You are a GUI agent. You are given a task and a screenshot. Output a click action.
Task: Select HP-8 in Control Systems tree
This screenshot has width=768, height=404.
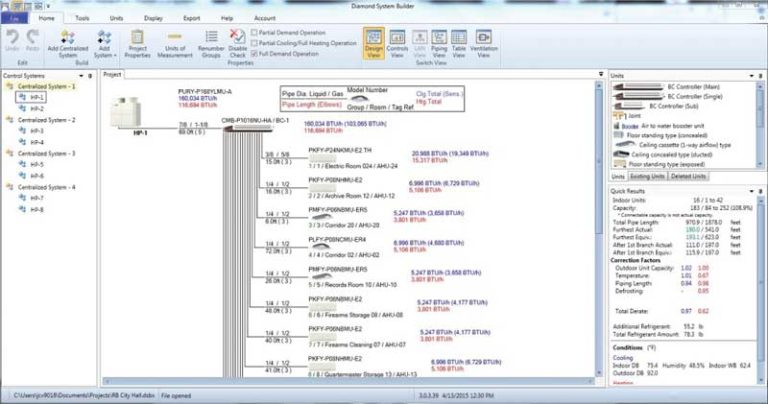coord(37,209)
